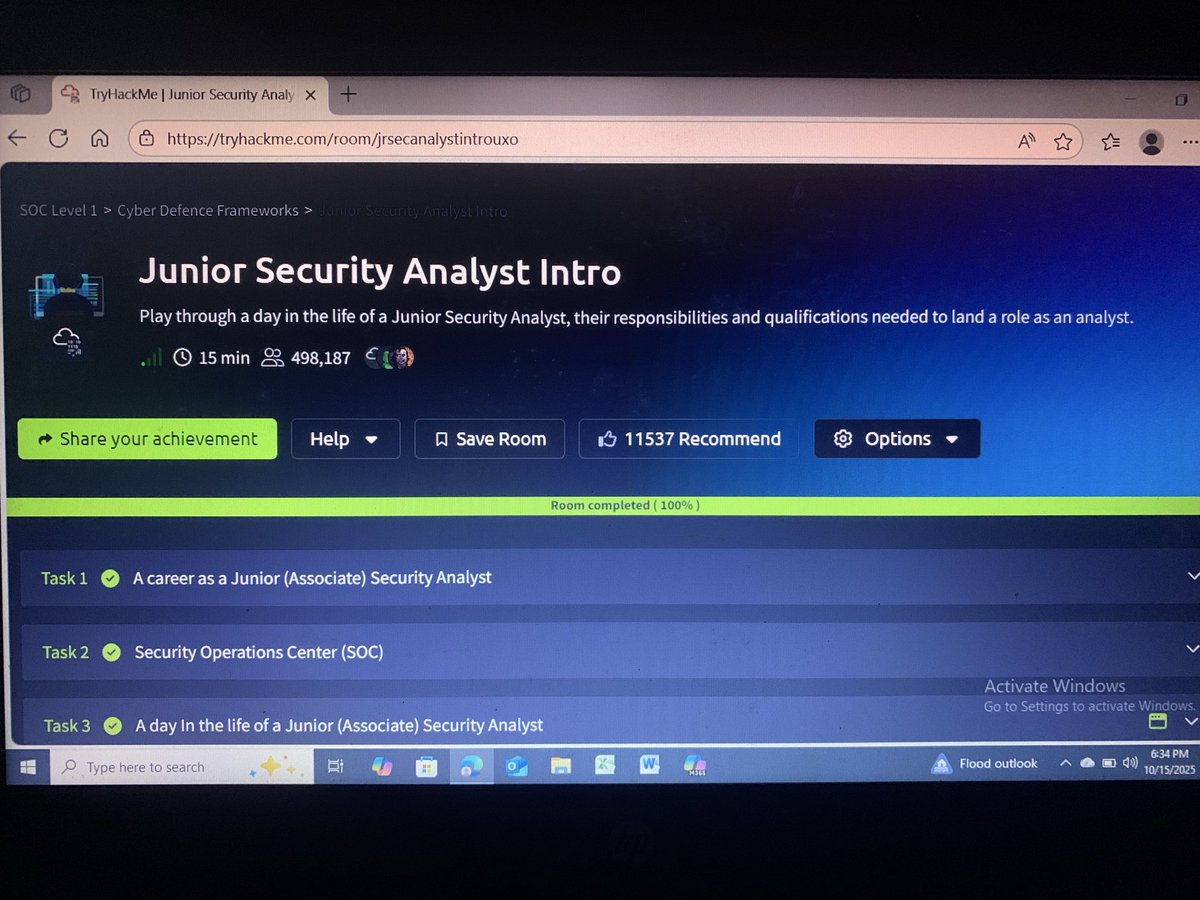The image size is (1200, 900).
Task: Open Microsoft Store from the taskbar
Action: click(426, 767)
